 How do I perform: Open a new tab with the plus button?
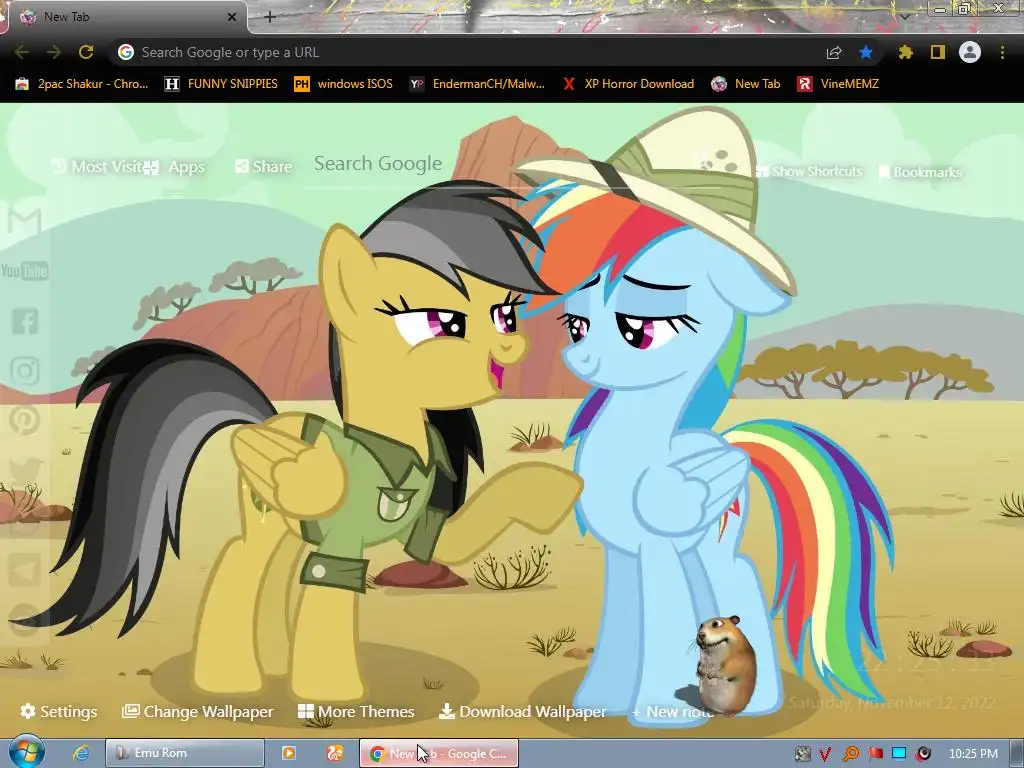tap(270, 17)
